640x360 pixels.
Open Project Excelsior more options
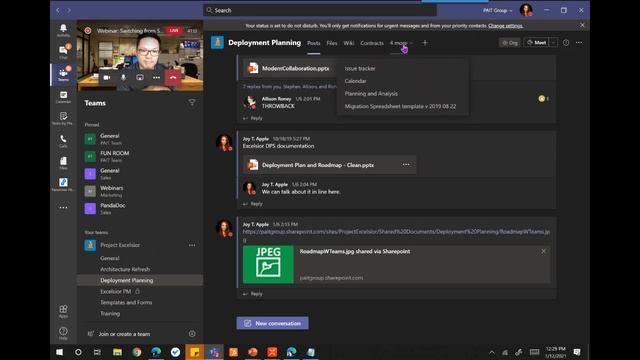point(192,245)
